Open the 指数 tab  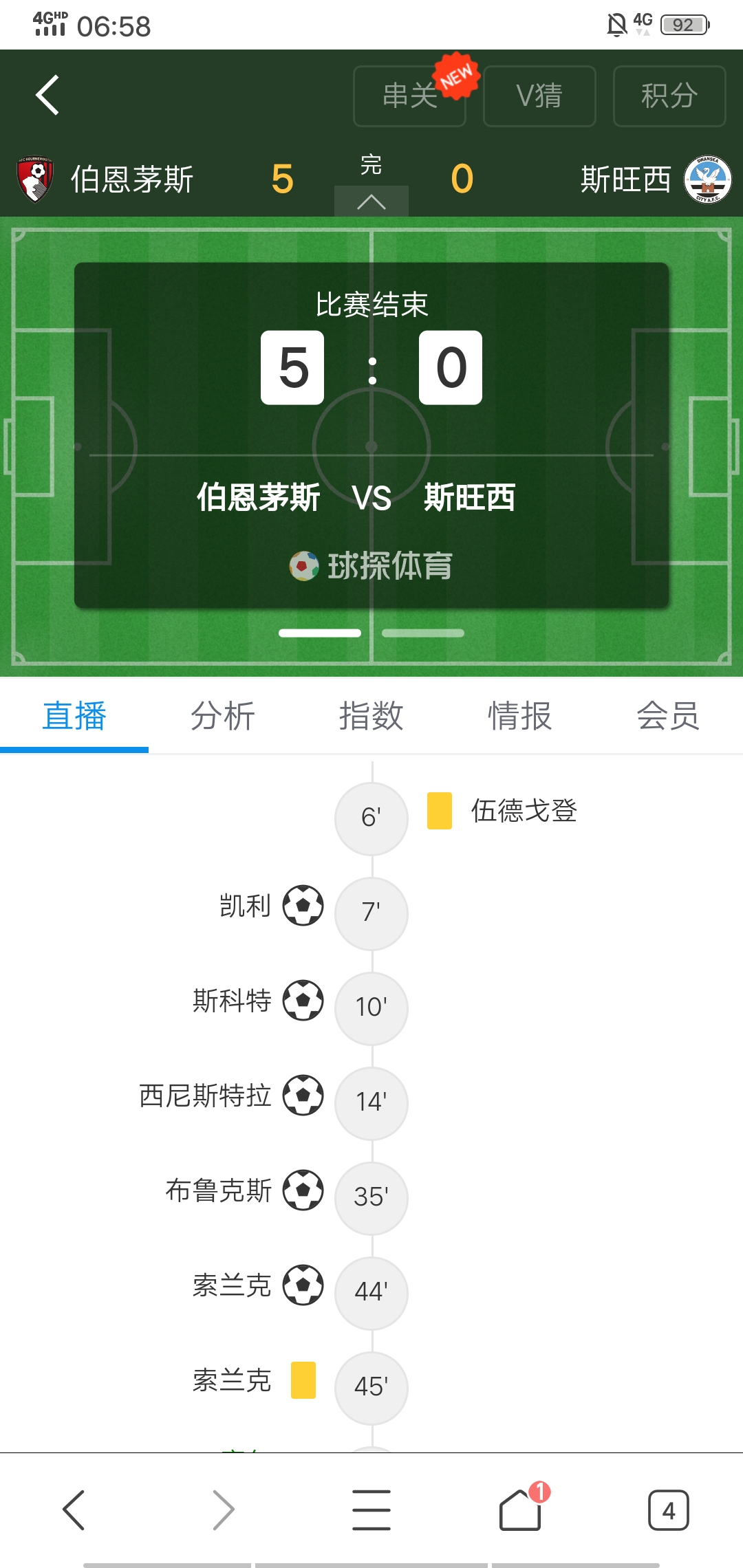tap(371, 716)
